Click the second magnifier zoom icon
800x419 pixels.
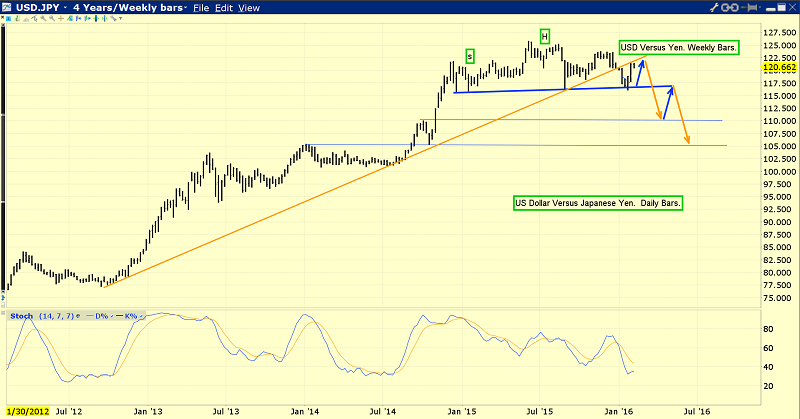coord(52,18)
